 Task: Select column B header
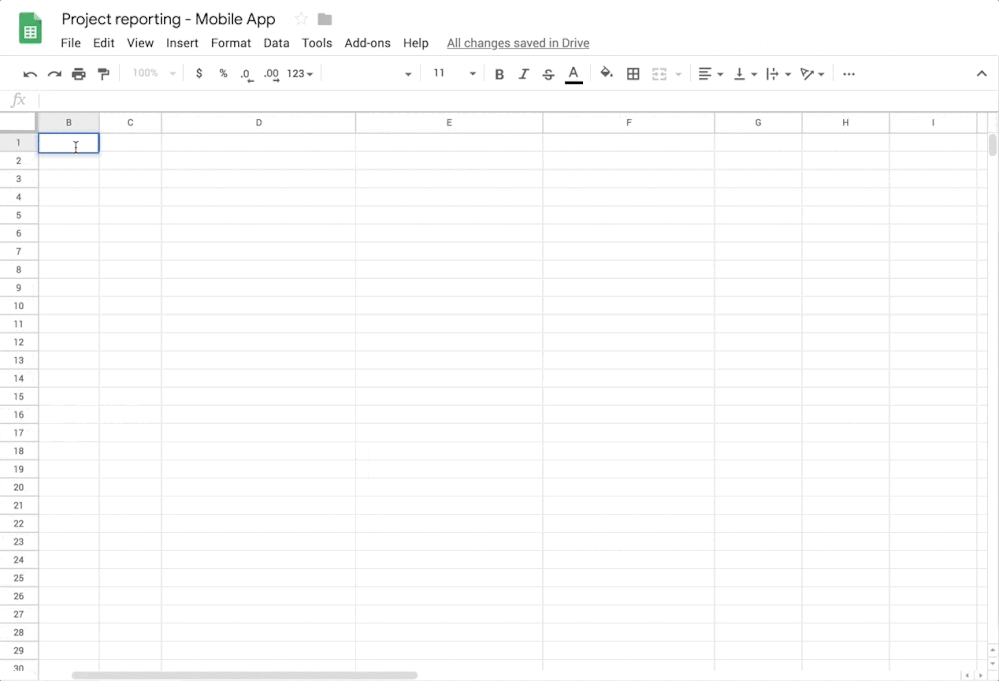pos(68,122)
